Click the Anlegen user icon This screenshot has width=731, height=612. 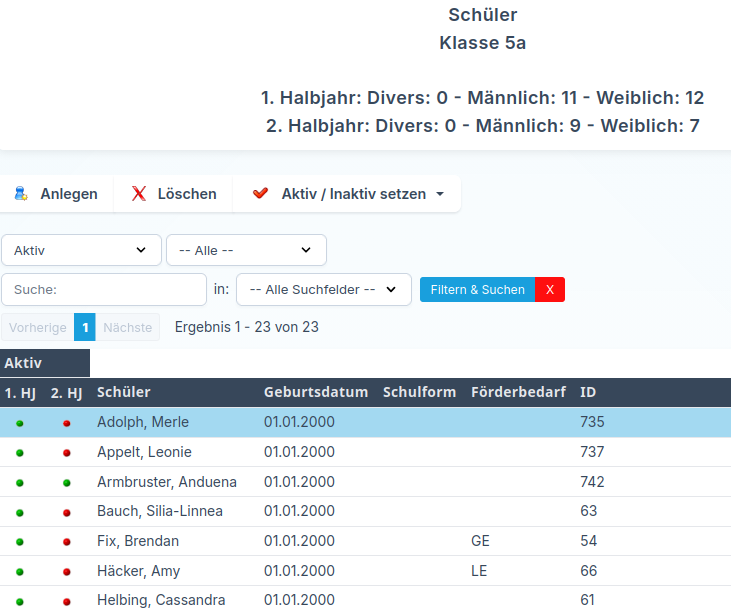click(x=21, y=194)
